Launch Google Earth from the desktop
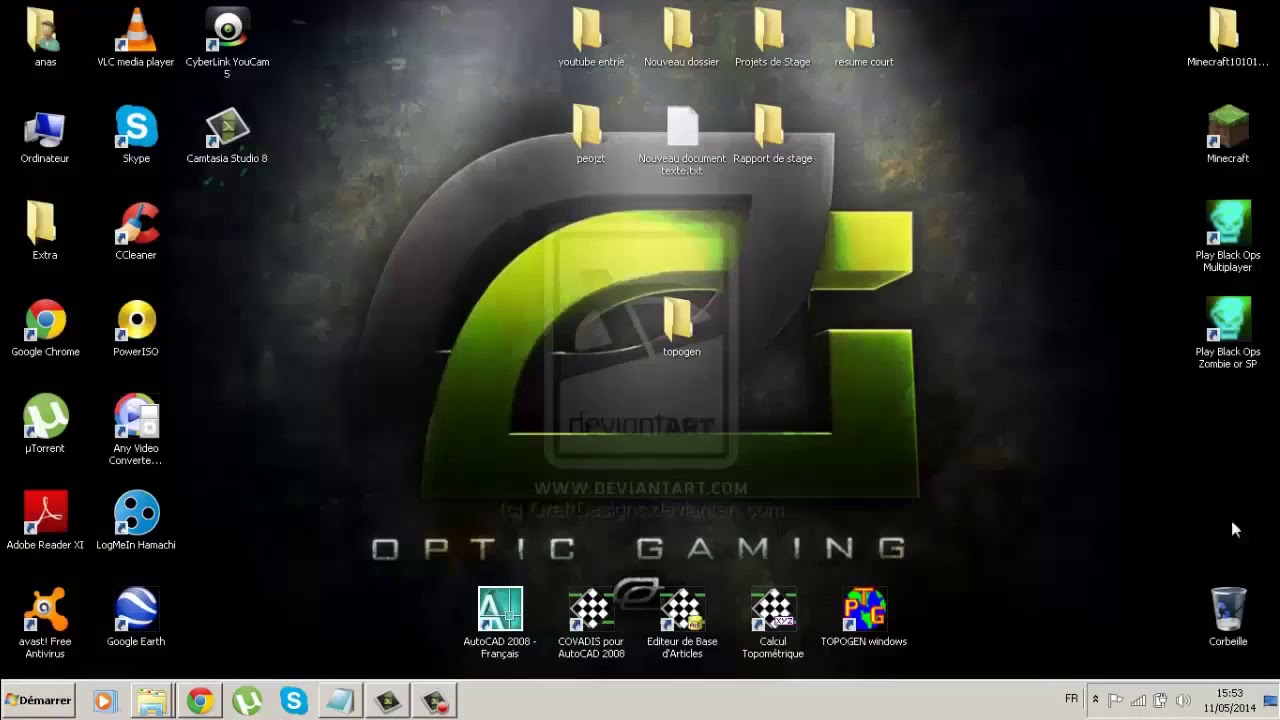Image resolution: width=1280 pixels, height=720 pixels. click(x=136, y=618)
